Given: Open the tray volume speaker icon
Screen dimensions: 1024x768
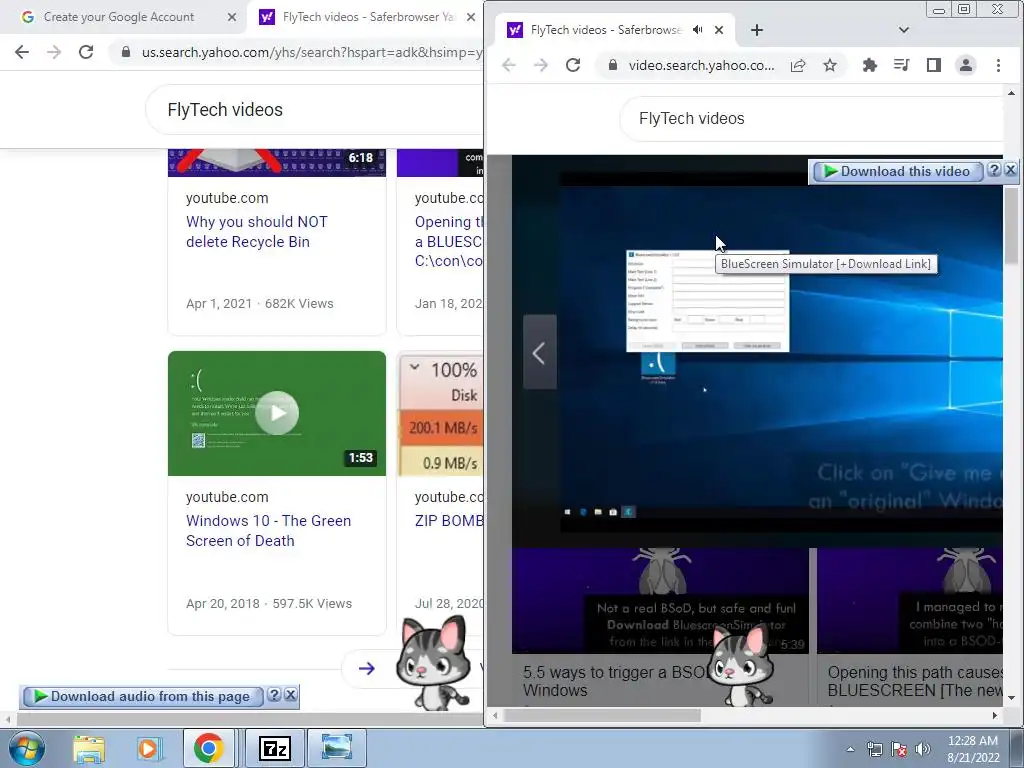Looking at the screenshot, I should [923, 749].
